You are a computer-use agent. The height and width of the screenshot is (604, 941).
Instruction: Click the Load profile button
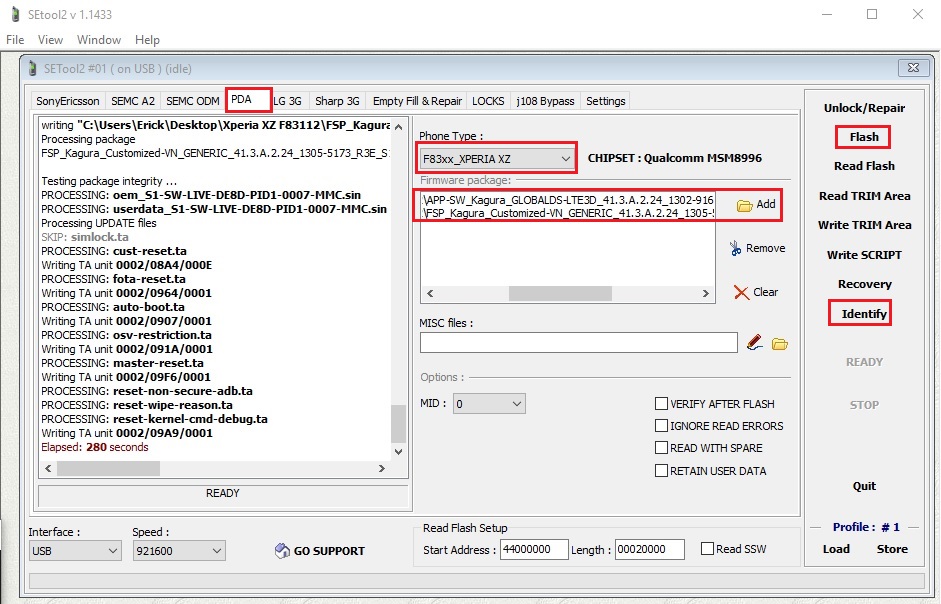pyautogui.click(x=836, y=549)
